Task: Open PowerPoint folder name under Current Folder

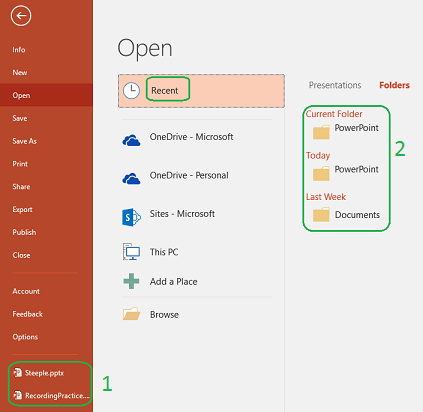Action: coord(356,128)
